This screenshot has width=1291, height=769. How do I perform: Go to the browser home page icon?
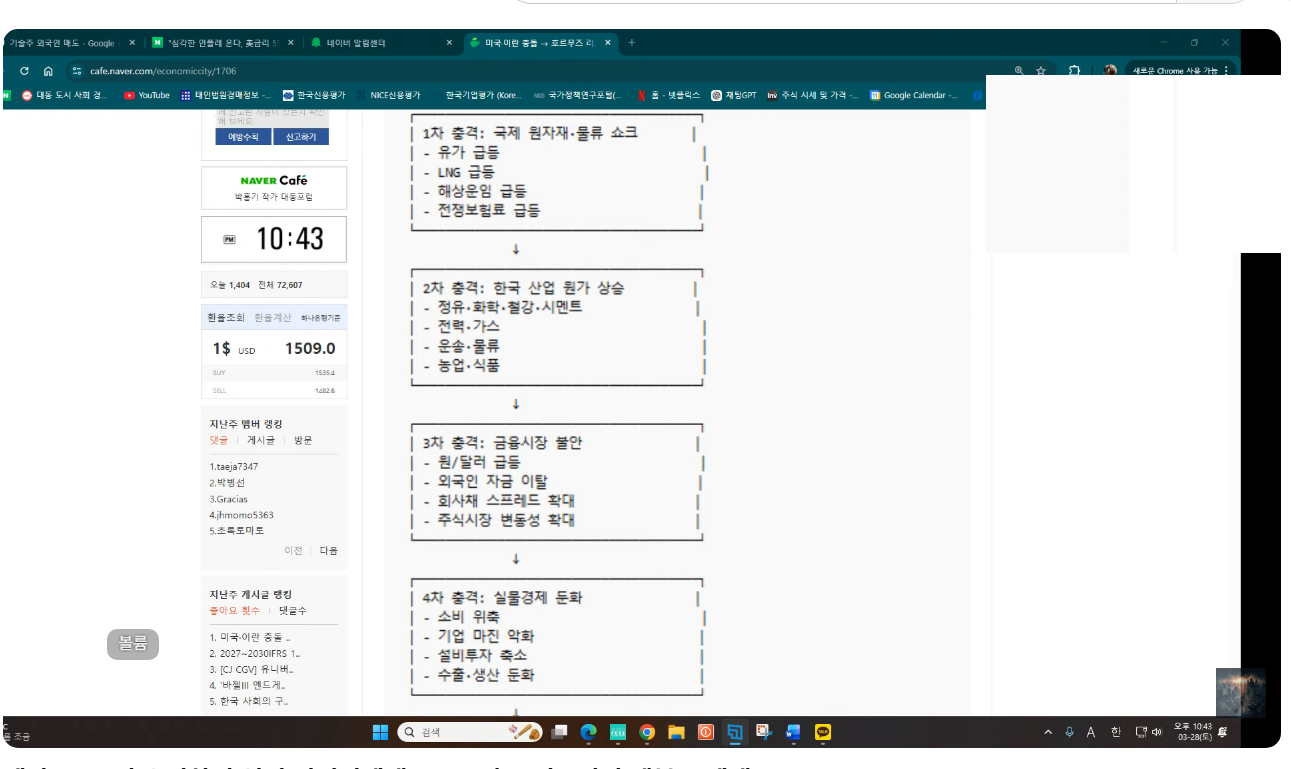(48, 71)
